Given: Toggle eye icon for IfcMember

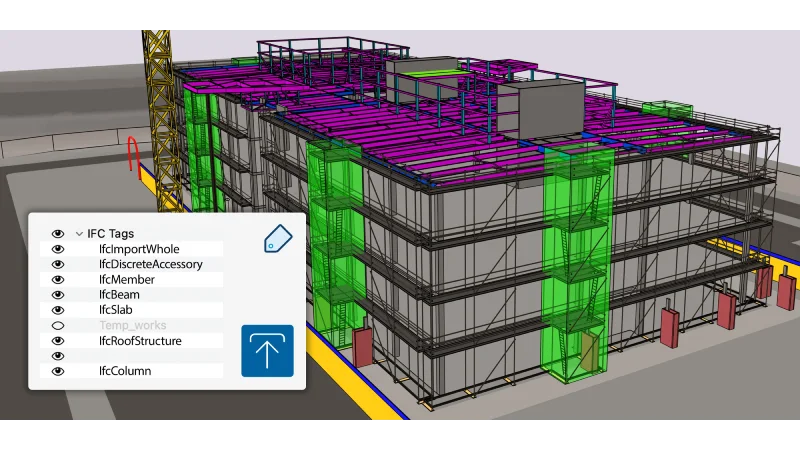Looking at the screenshot, I should pyautogui.click(x=58, y=280).
